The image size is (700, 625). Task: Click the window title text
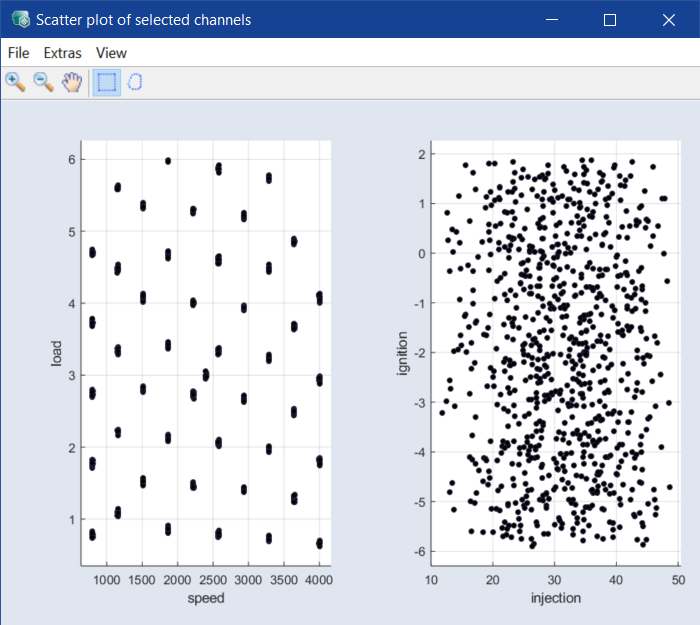click(144, 20)
